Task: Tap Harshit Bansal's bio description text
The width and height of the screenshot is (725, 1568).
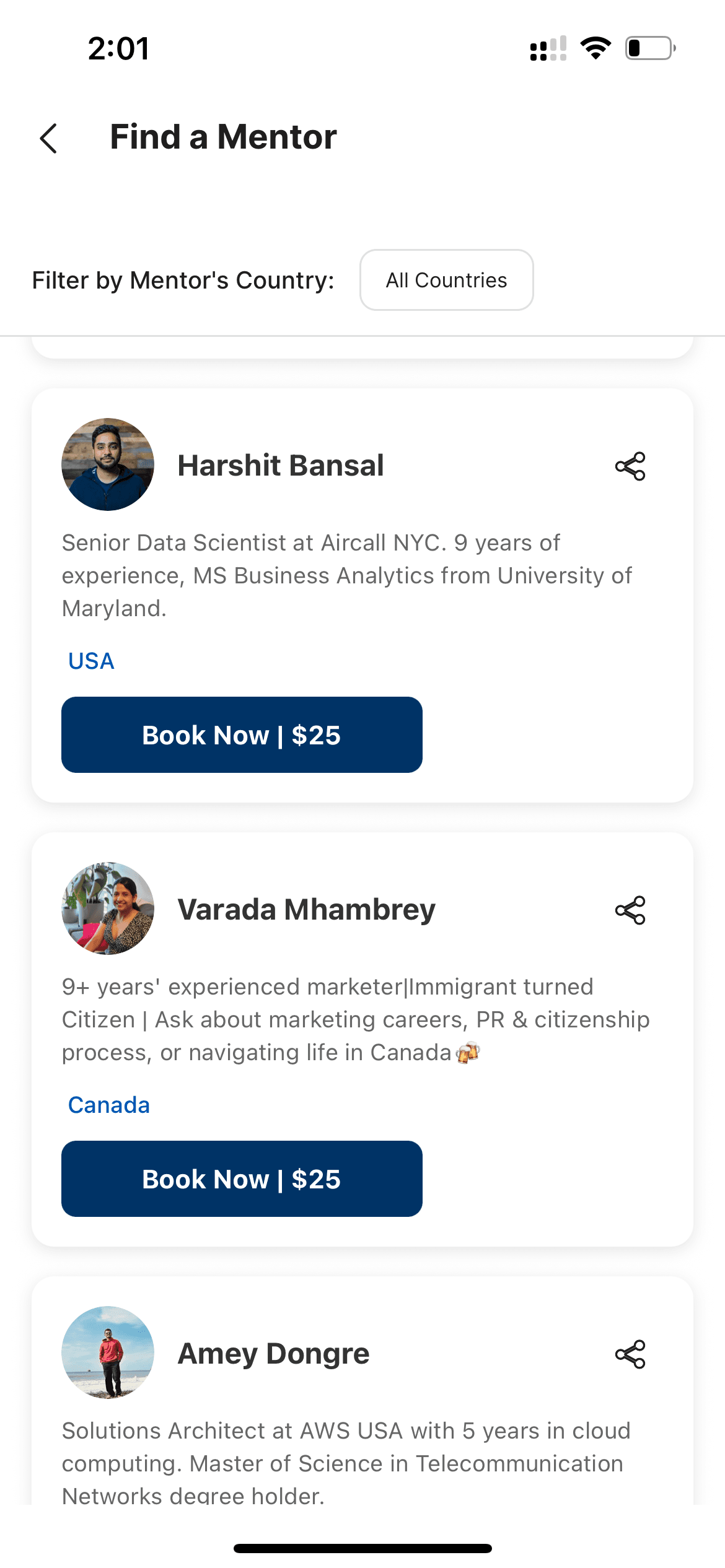Action: (347, 575)
